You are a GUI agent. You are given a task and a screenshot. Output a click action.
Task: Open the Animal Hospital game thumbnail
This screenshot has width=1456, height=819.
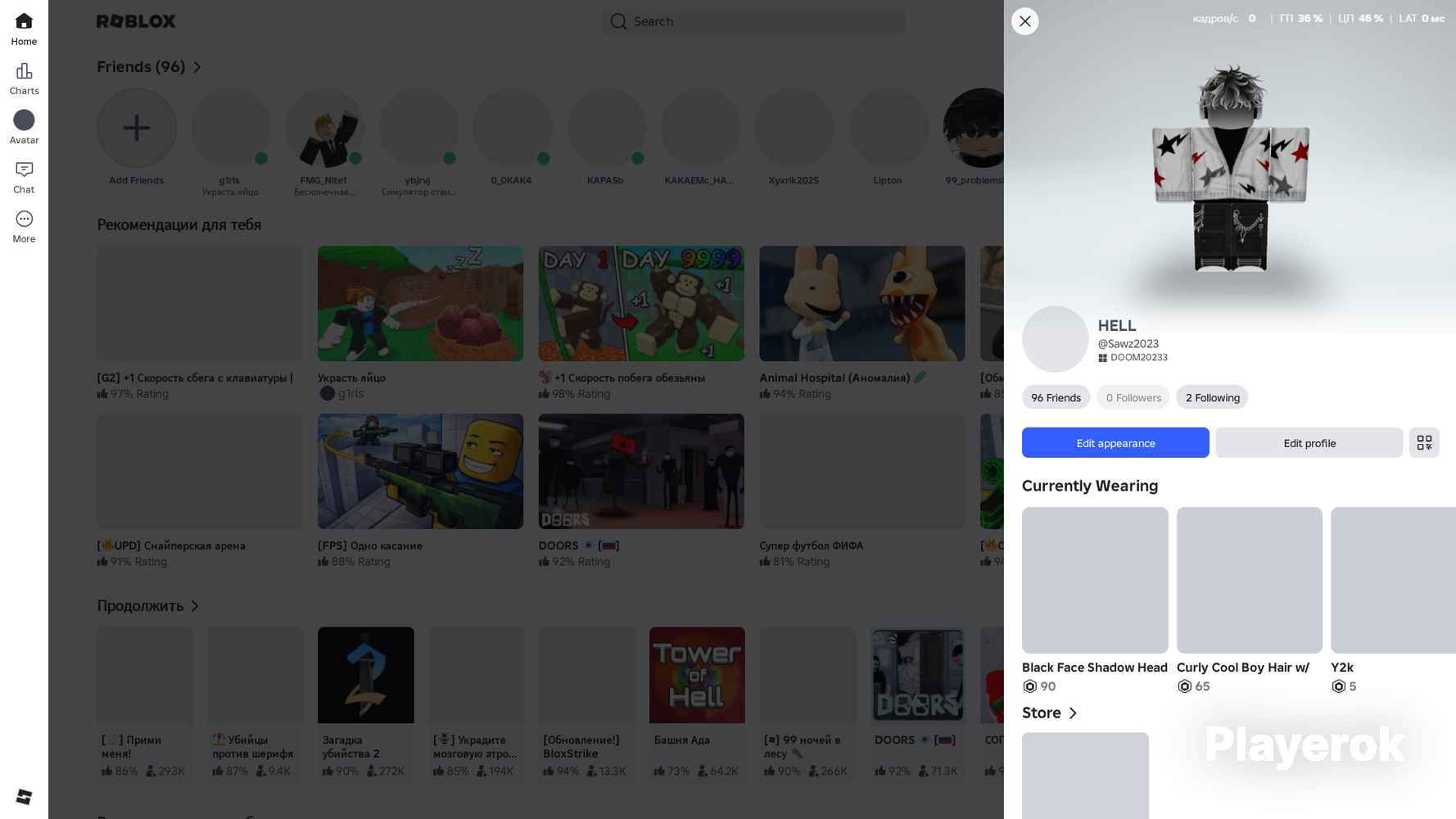862,304
